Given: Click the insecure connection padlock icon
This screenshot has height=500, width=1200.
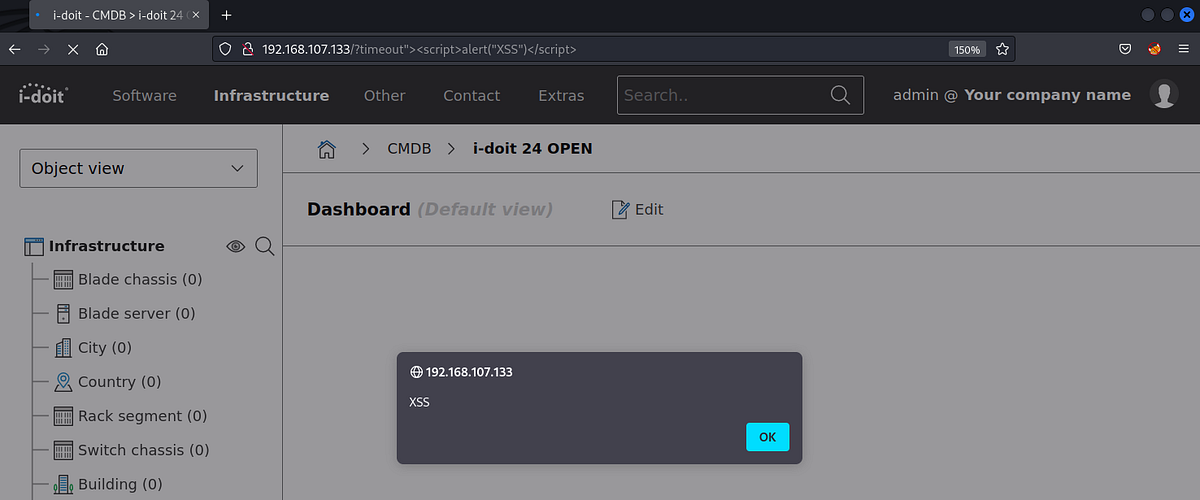Looking at the screenshot, I should pyautogui.click(x=247, y=49).
